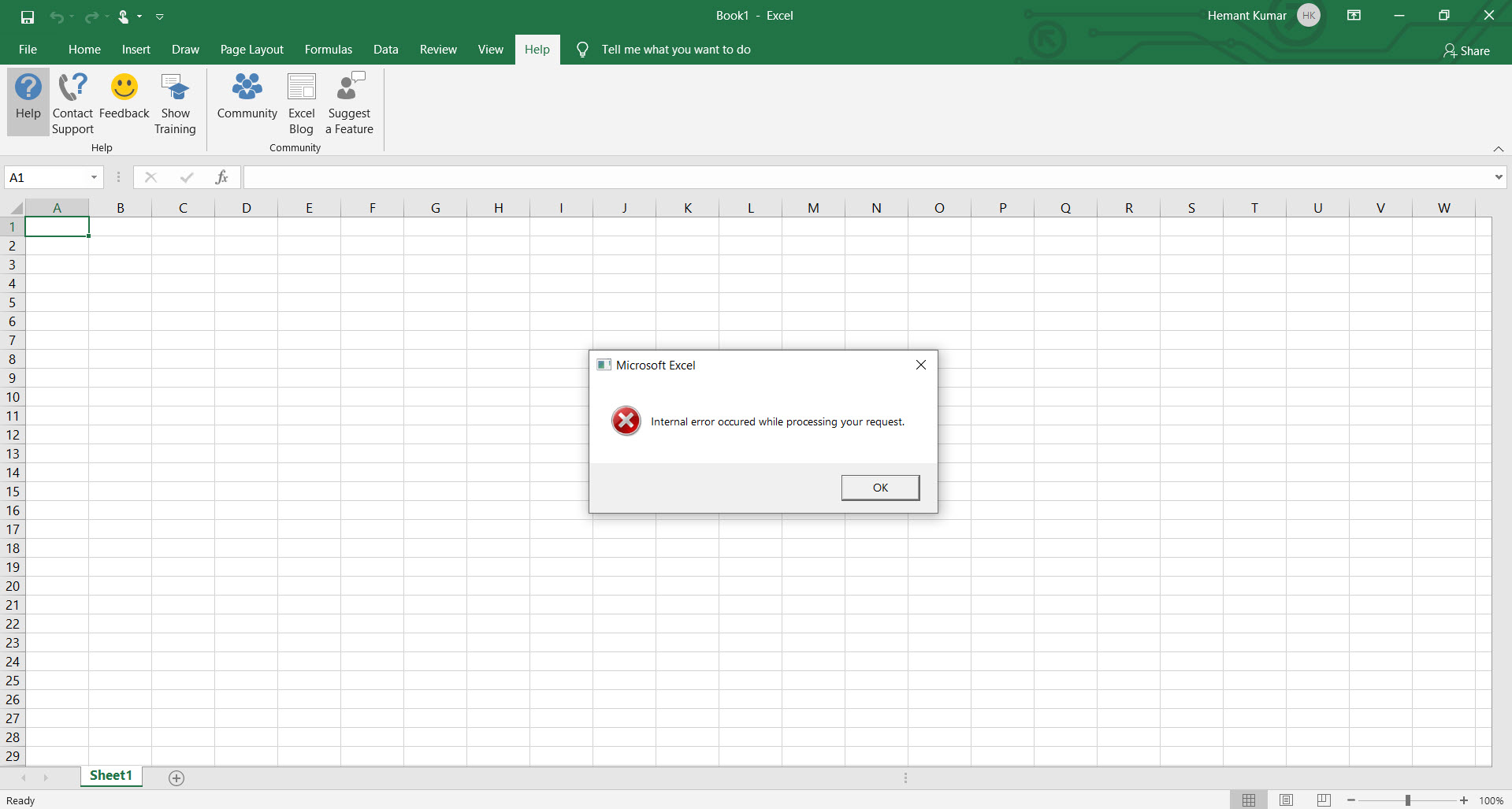Click the zoom out minus button

(x=1351, y=800)
